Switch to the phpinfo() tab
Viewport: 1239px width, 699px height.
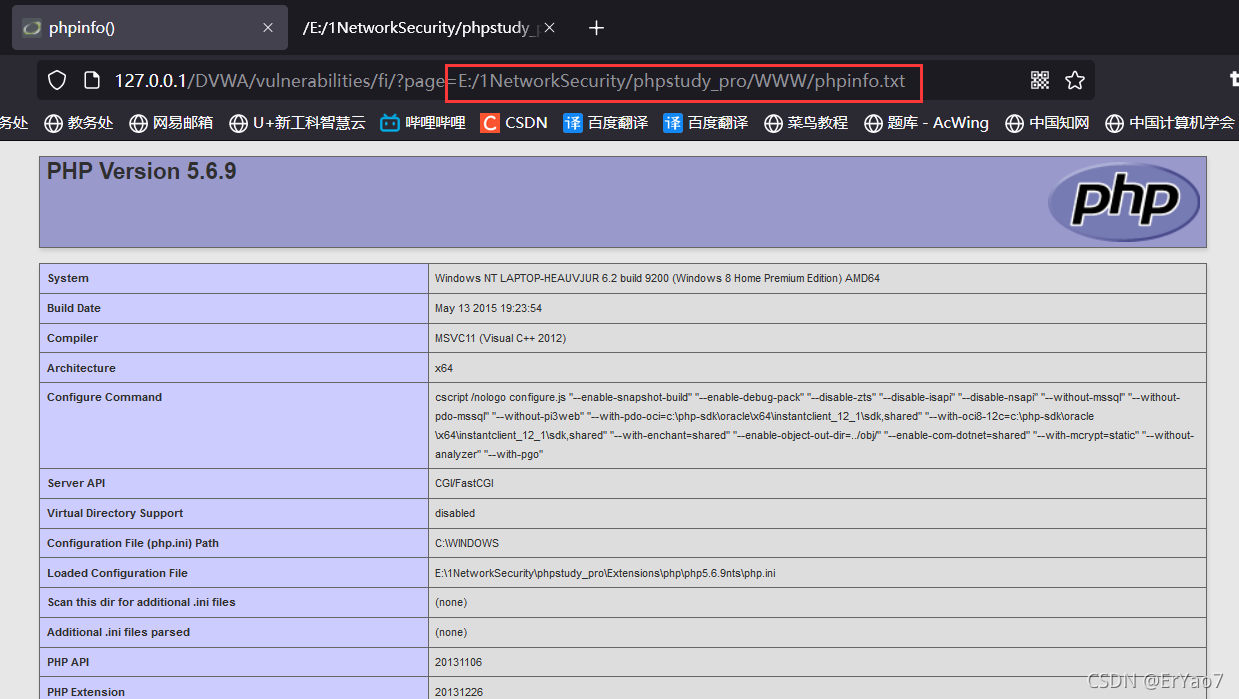tap(150, 28)
